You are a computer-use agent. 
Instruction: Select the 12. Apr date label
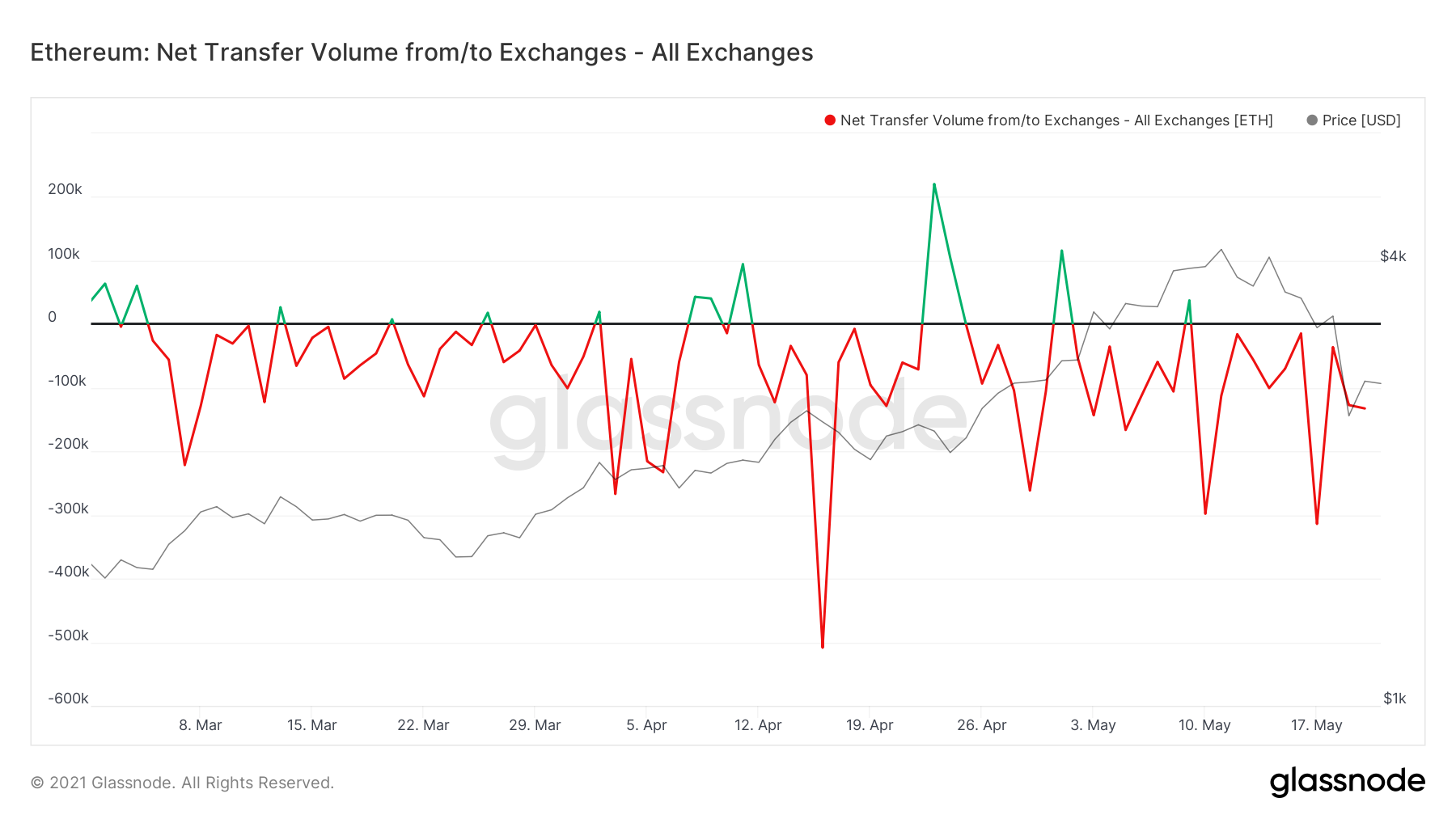(758, 725)
